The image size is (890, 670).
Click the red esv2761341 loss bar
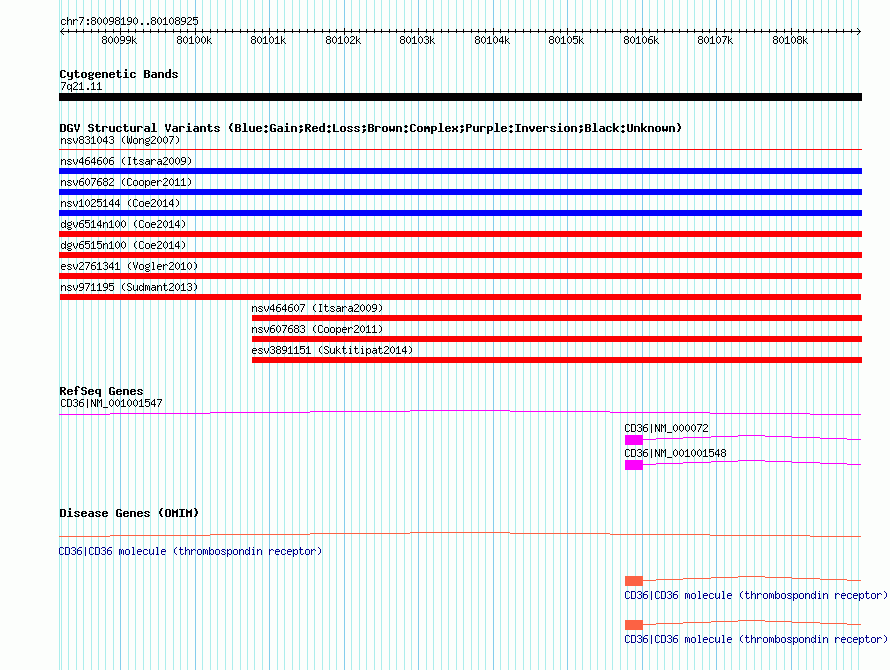click(460, 276)
